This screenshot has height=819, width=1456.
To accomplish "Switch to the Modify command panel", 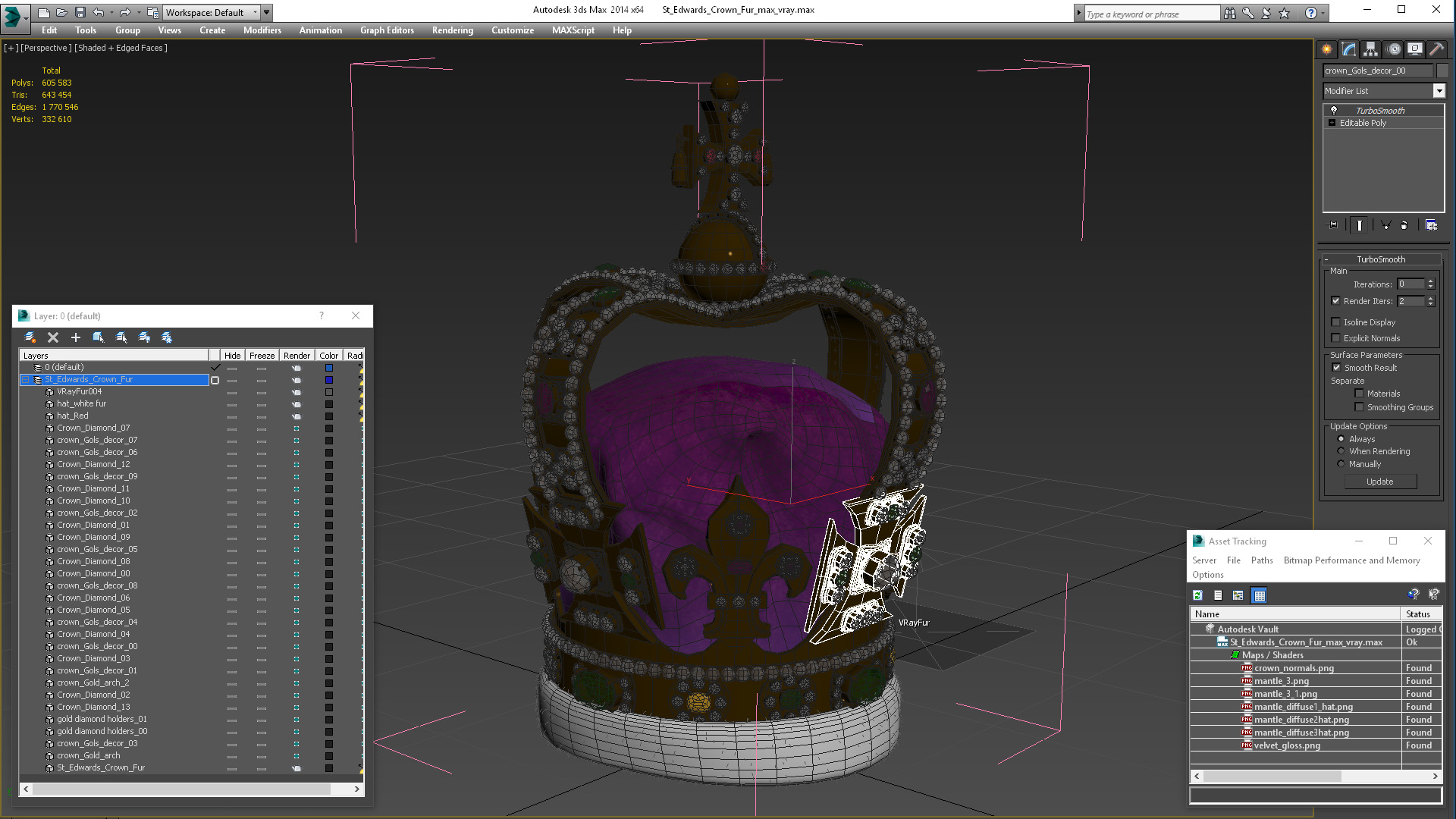I will (1348, 49).
